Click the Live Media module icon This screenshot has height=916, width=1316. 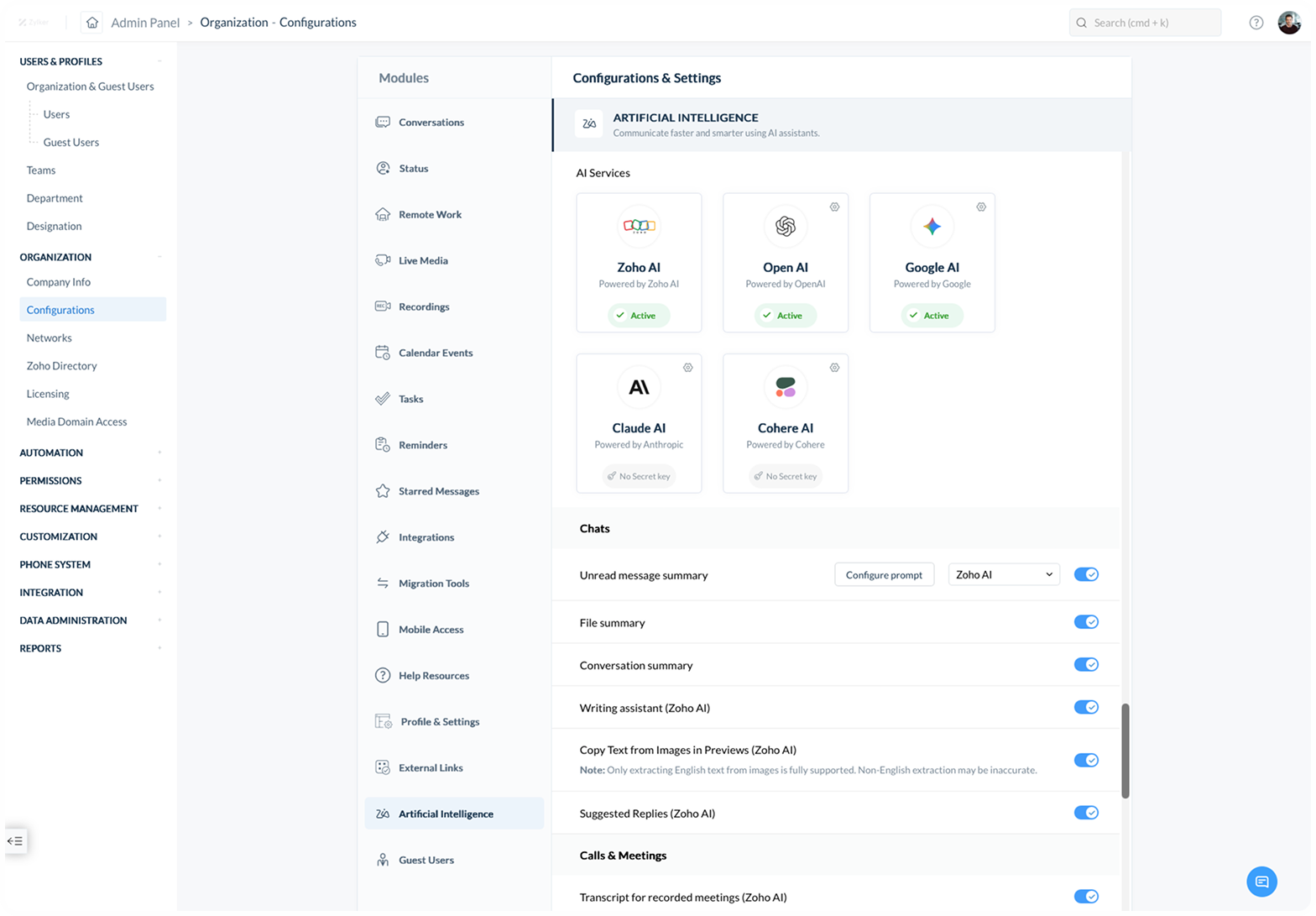click(383, 260)
